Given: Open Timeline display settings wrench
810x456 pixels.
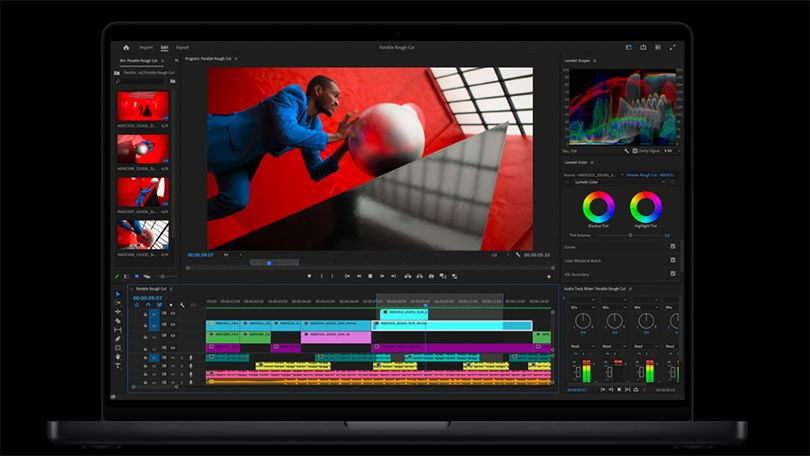Looking at the screenshot, I should point(182,305).
